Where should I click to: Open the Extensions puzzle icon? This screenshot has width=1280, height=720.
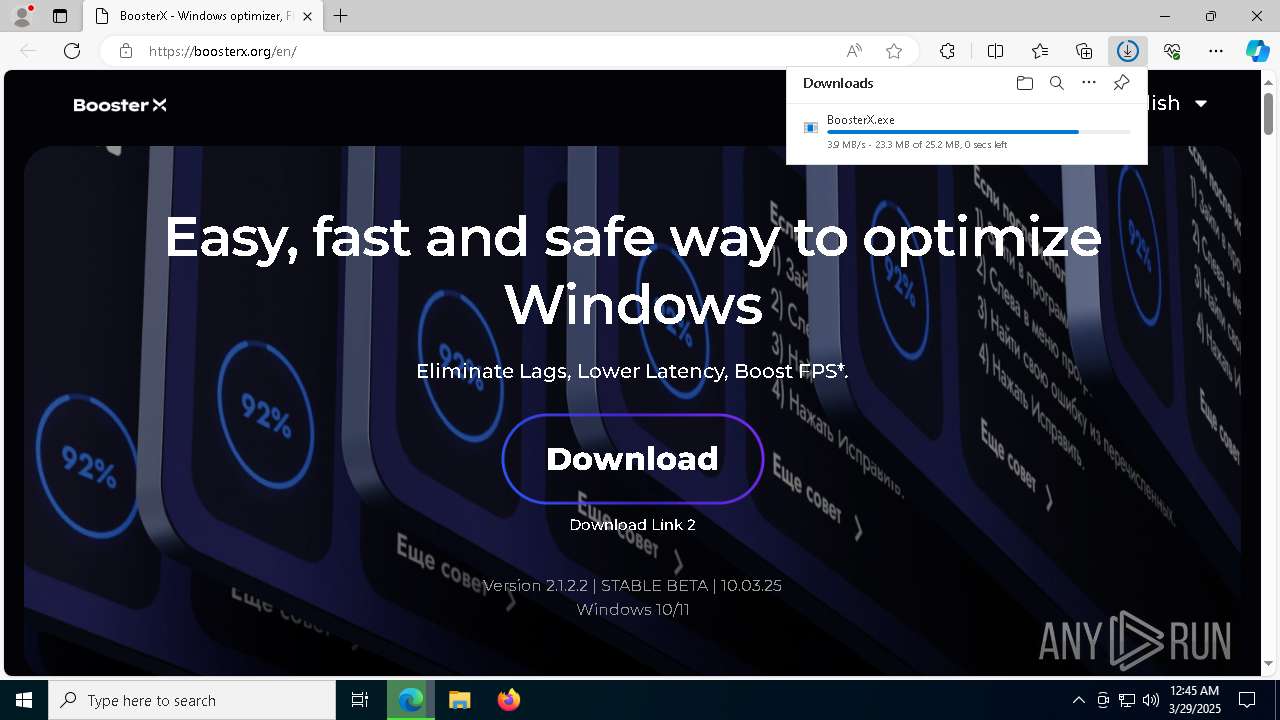click(x=947, y=51)
